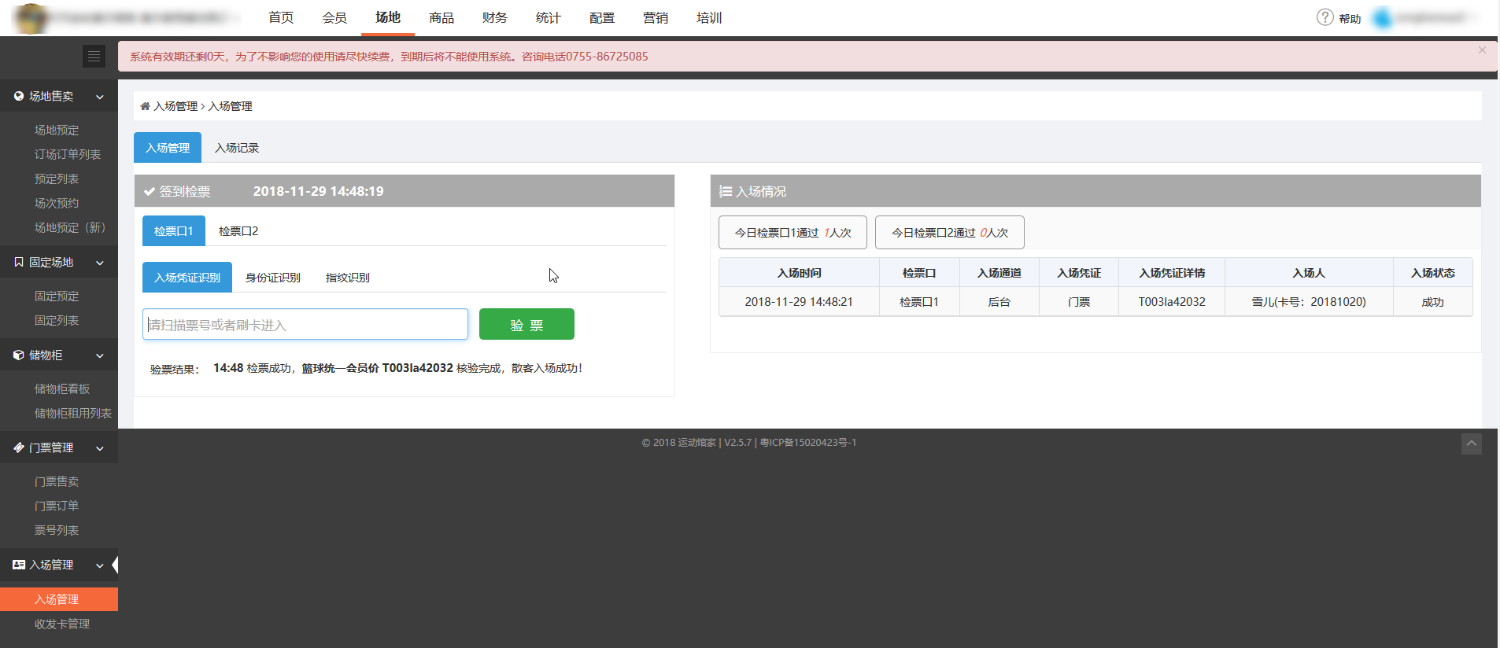Image resolution: width=1500 pixels, height=648 pixels.
Task: Switch to the 入场记录 tab
Action: point(237,148)
